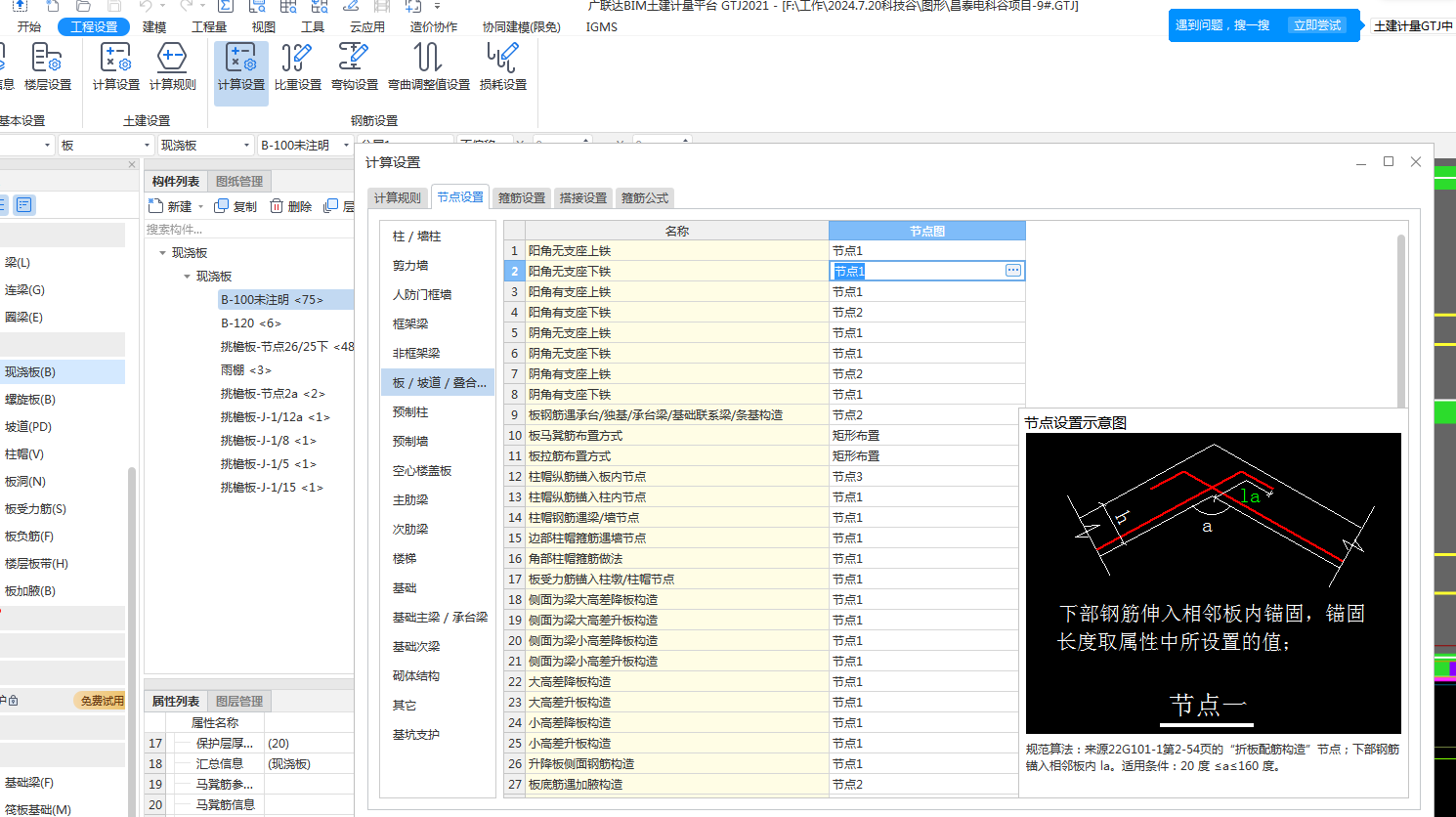Maximize the 计算设置 dialog

click(x=1389, y=161)
